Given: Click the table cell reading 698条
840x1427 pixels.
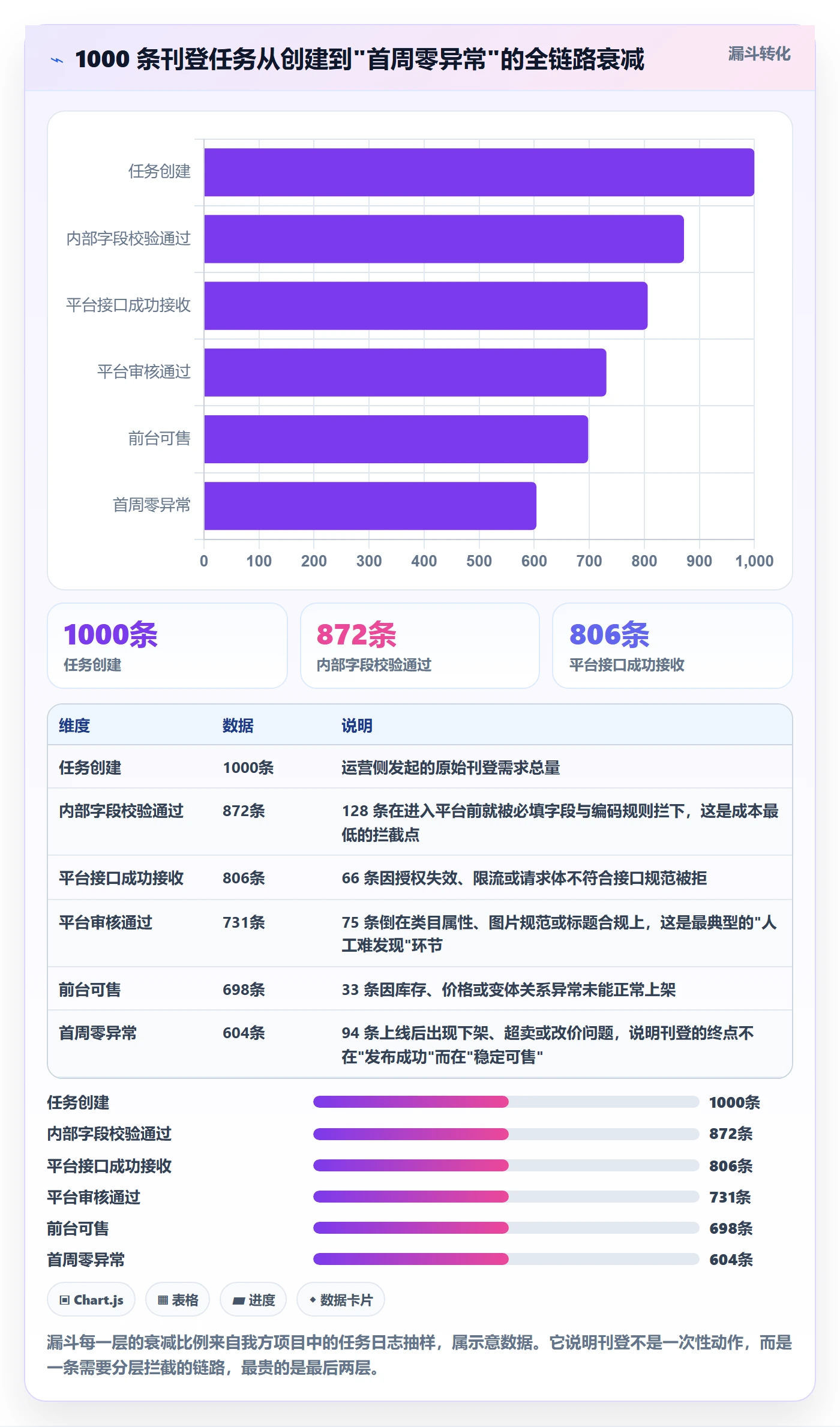Looking at the screenshot, I should (244, 990).
